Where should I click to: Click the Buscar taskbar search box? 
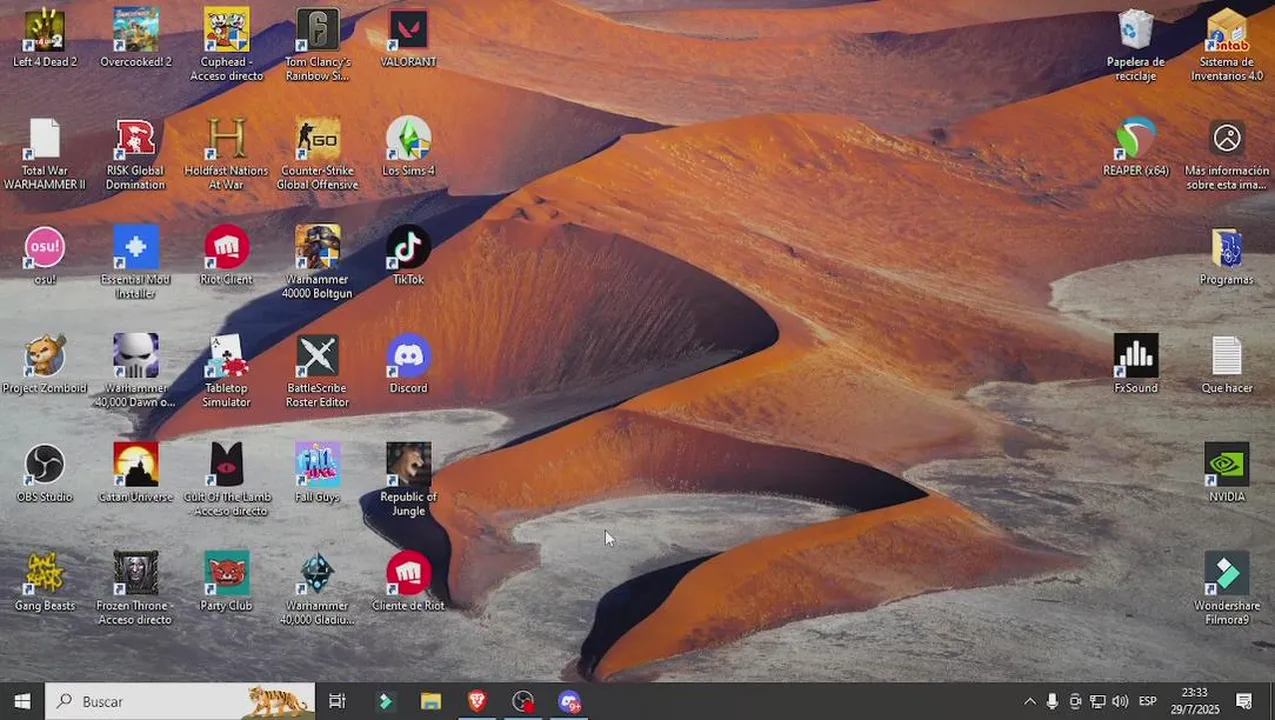[x=180, y=701]
